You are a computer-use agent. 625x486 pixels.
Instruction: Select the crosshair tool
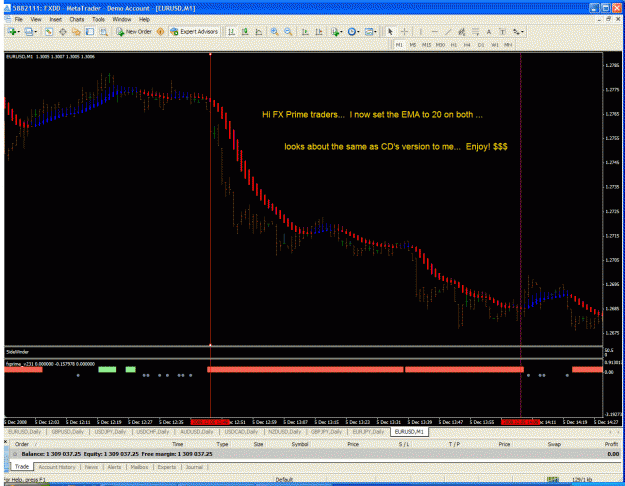[404, 31]
